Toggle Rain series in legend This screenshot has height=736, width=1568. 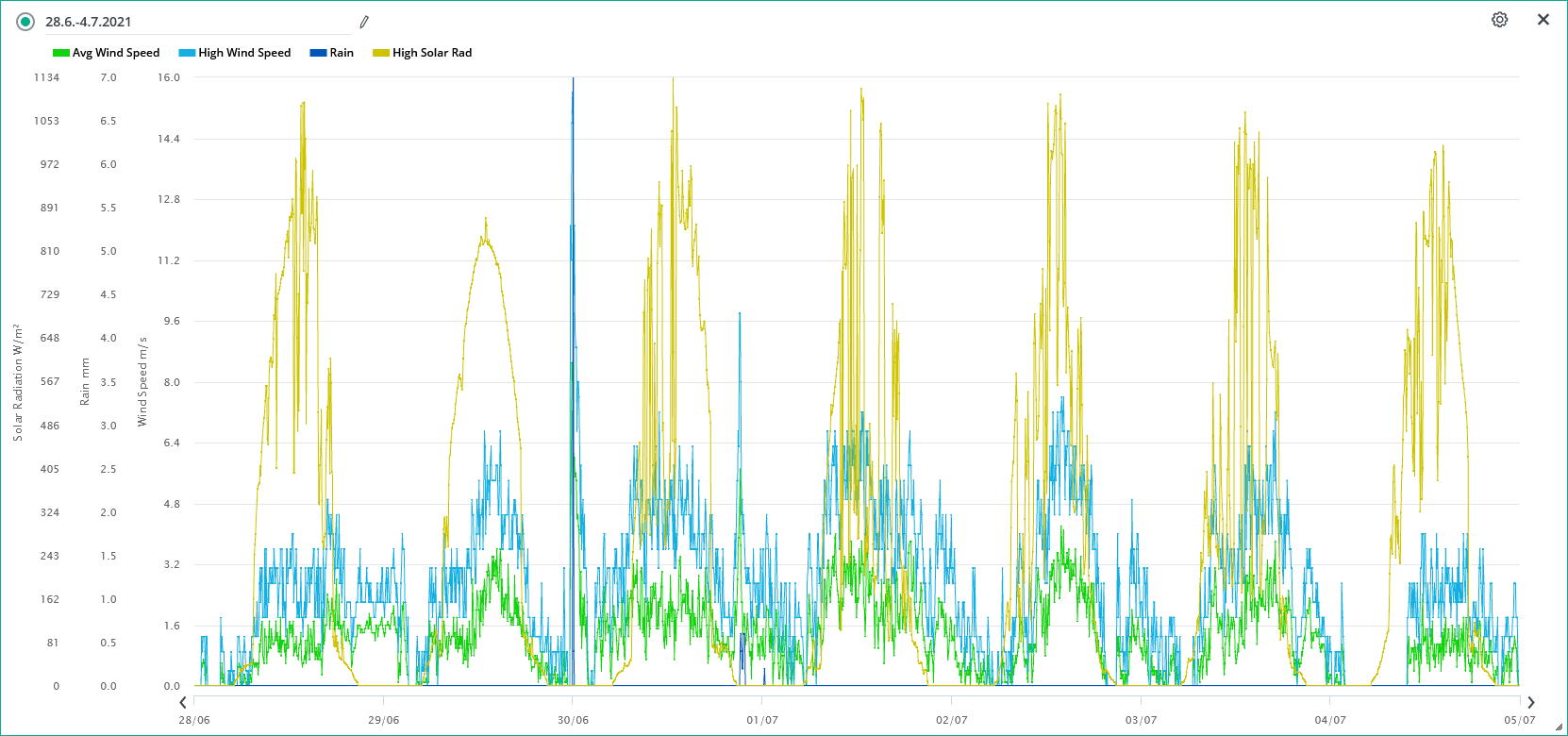click(342, 53)
